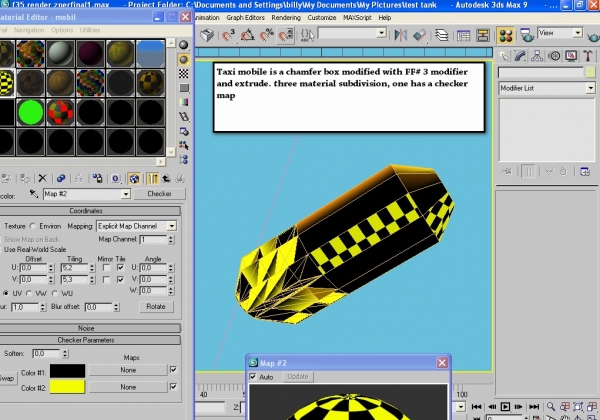Viewport: 600px width, 420px height.
Task: Toggle Show Map in Viewport cube icon
Action: [x=134, y=178]
